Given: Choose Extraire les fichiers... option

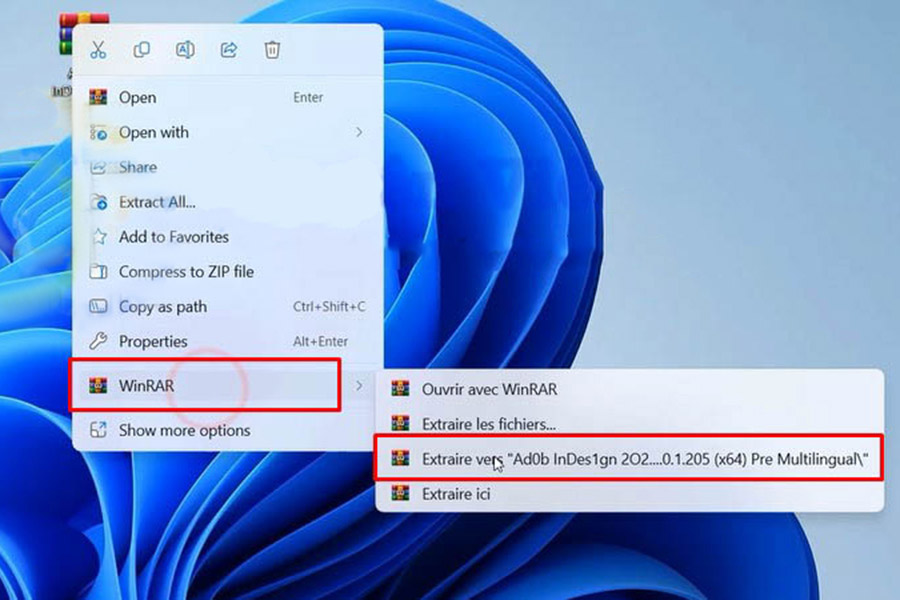Looking at the screenshot, I should click(488, 424).
